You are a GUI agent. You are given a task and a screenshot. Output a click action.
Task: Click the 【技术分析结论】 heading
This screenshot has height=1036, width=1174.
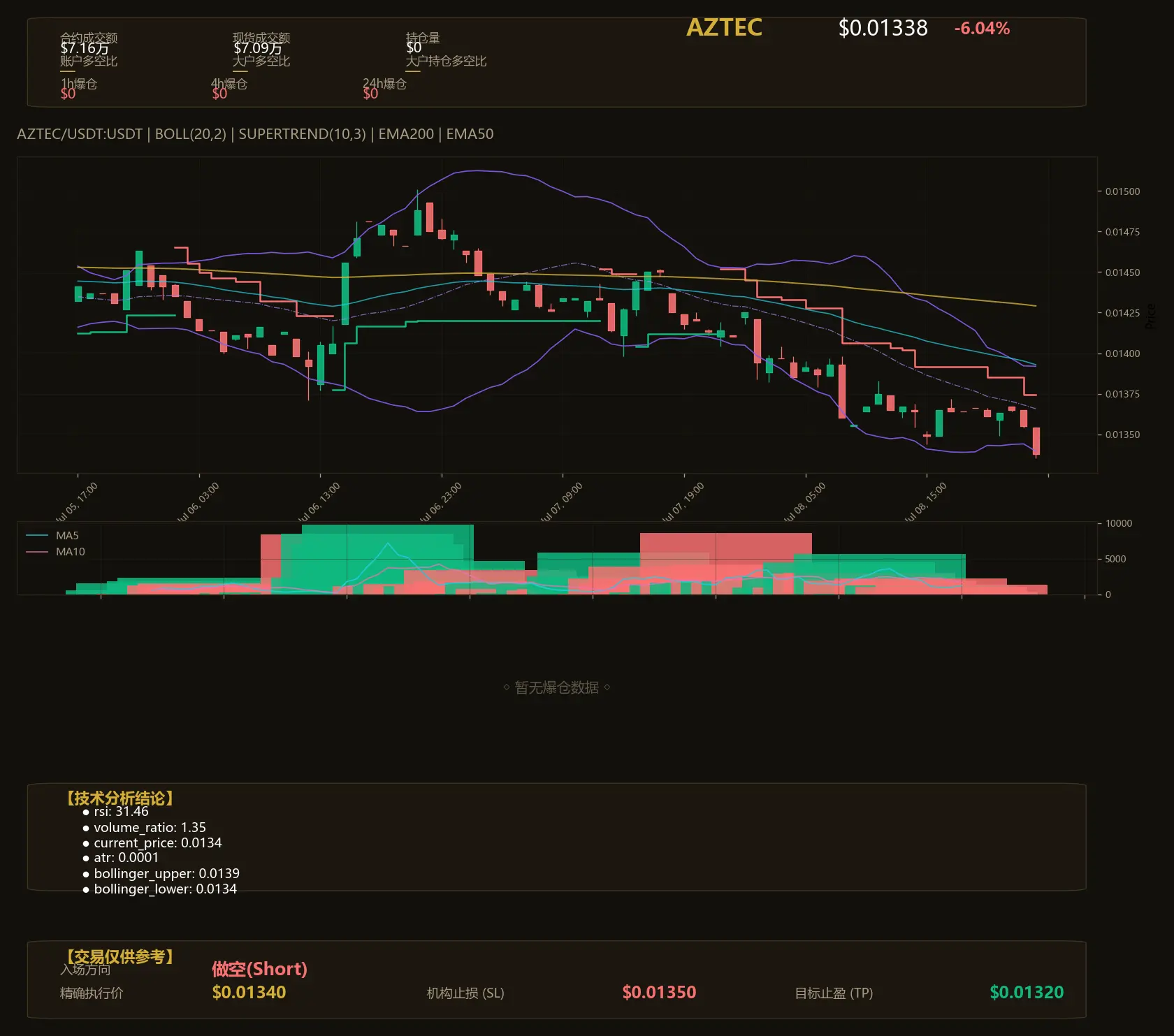click(120, 798)
